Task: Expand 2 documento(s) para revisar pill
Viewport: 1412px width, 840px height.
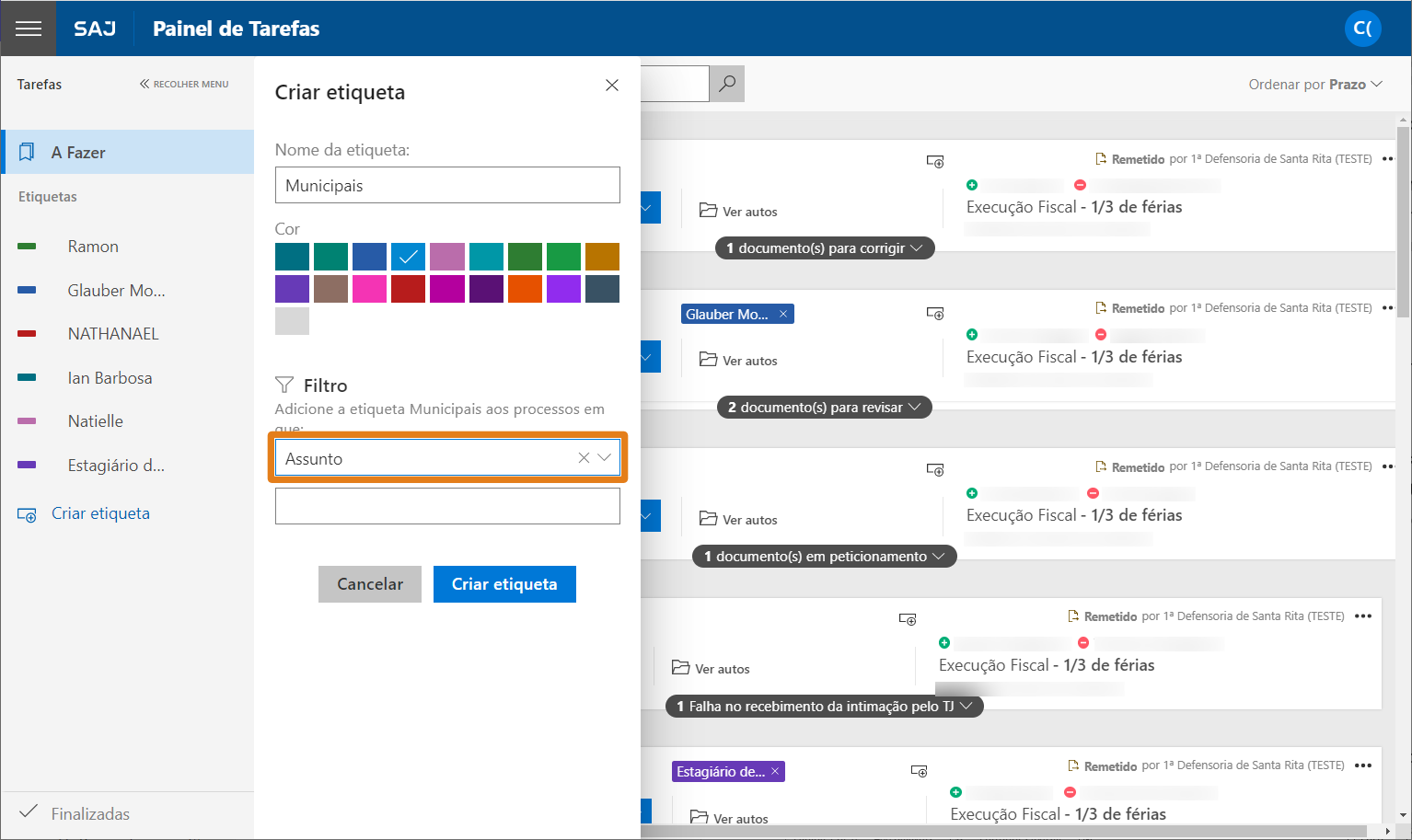Action: [825, 408]
